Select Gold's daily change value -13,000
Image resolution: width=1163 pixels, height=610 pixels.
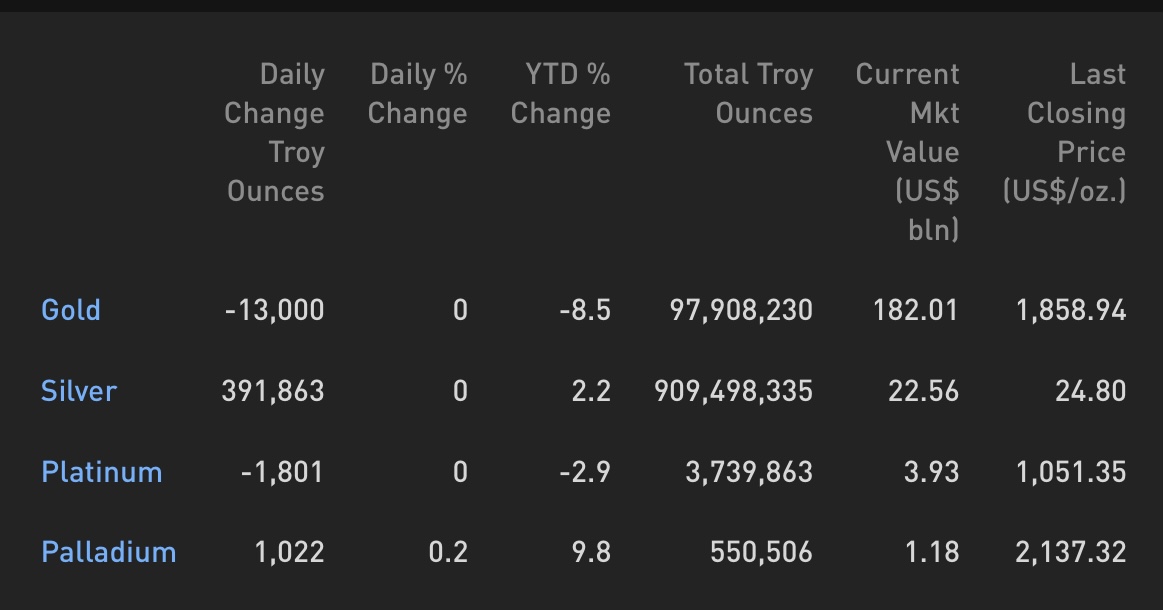pyautogui.click(x=274, y=309)
